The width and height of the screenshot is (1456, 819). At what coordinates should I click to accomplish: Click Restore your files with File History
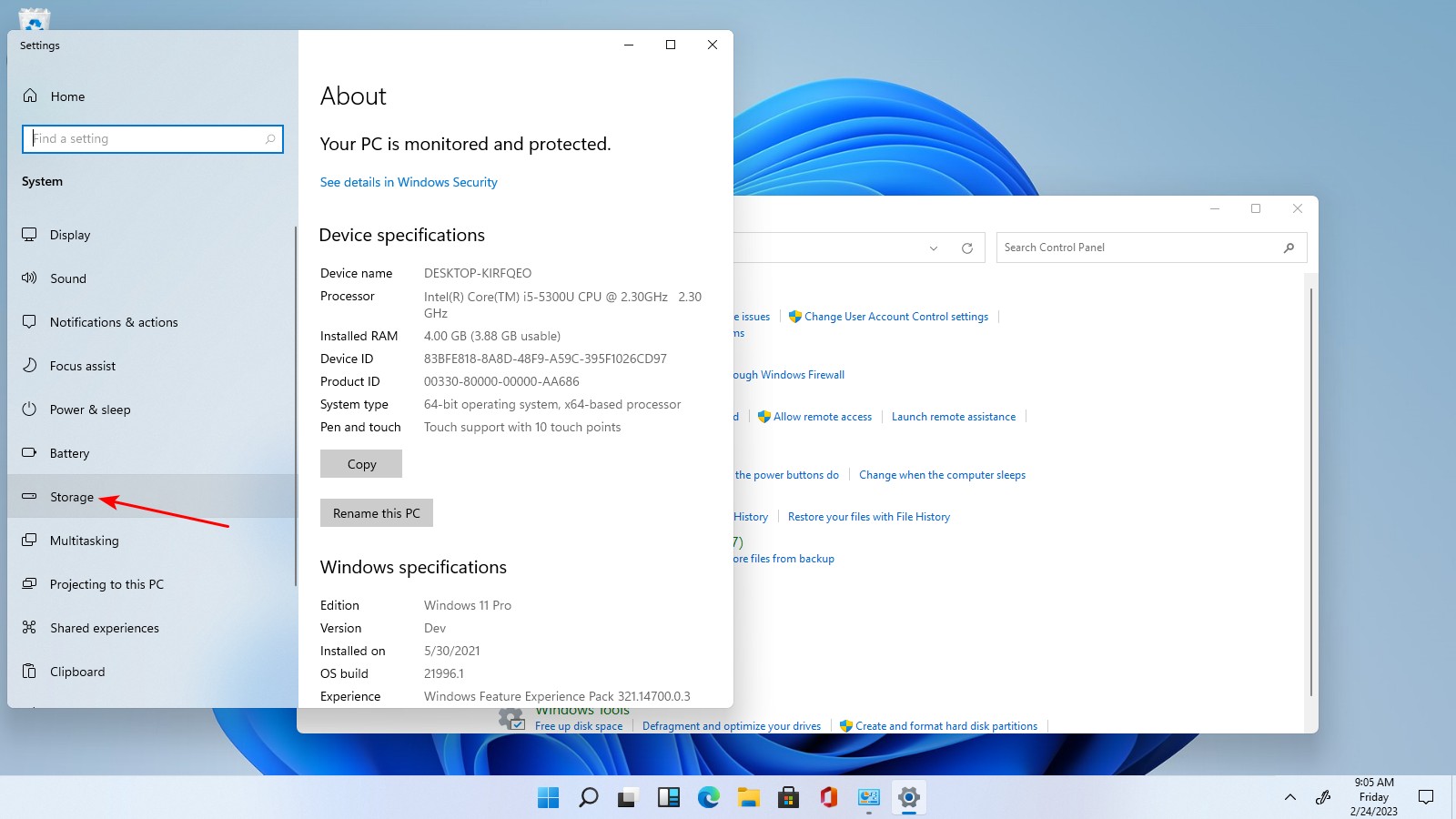[869, 517]
